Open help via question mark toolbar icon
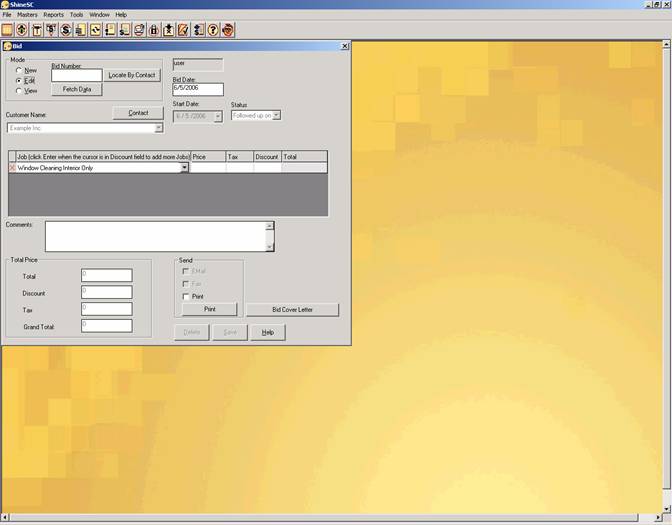 (x=213, y=30)
